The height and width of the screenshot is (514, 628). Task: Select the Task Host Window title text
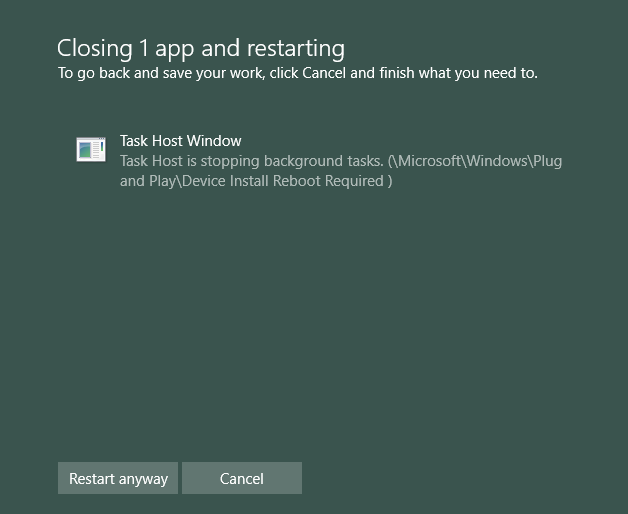click(x=181, y=141)
